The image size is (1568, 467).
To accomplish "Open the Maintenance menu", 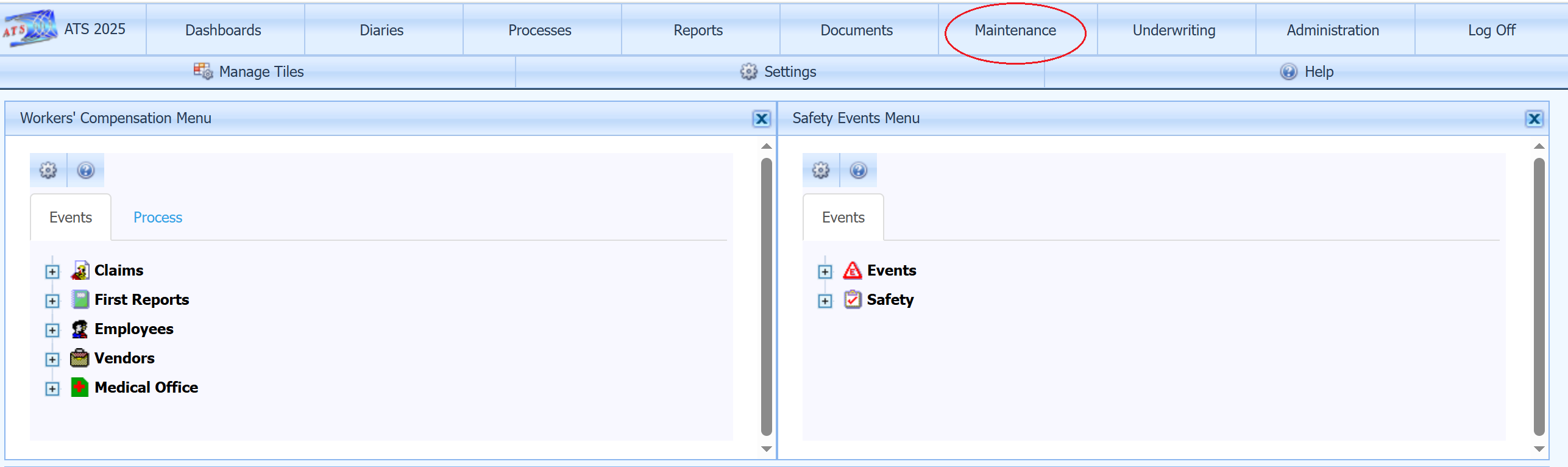I will (1015, 30).
